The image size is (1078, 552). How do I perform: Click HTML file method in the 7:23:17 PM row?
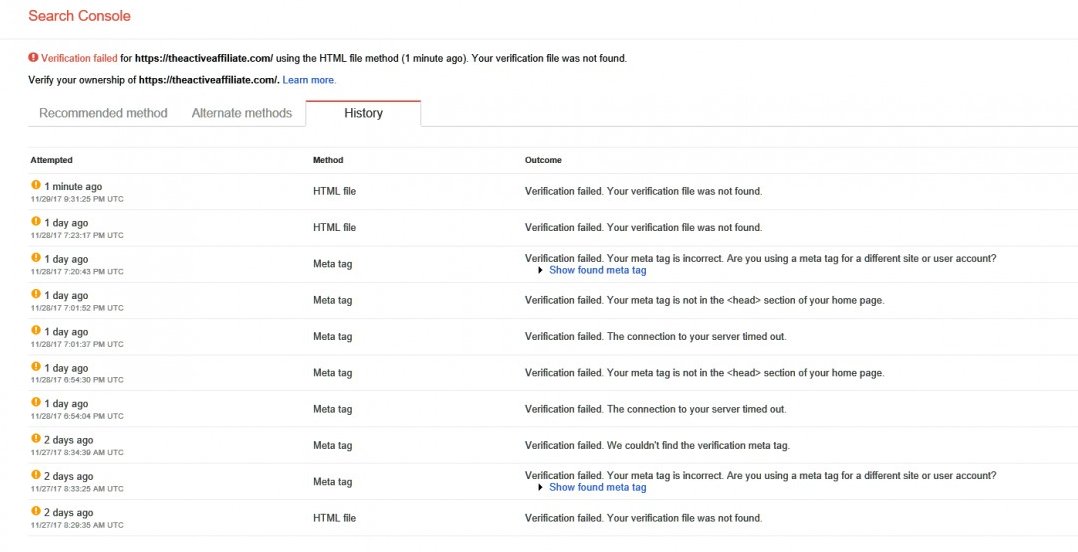pyautogui.click(x=334, y=227)
